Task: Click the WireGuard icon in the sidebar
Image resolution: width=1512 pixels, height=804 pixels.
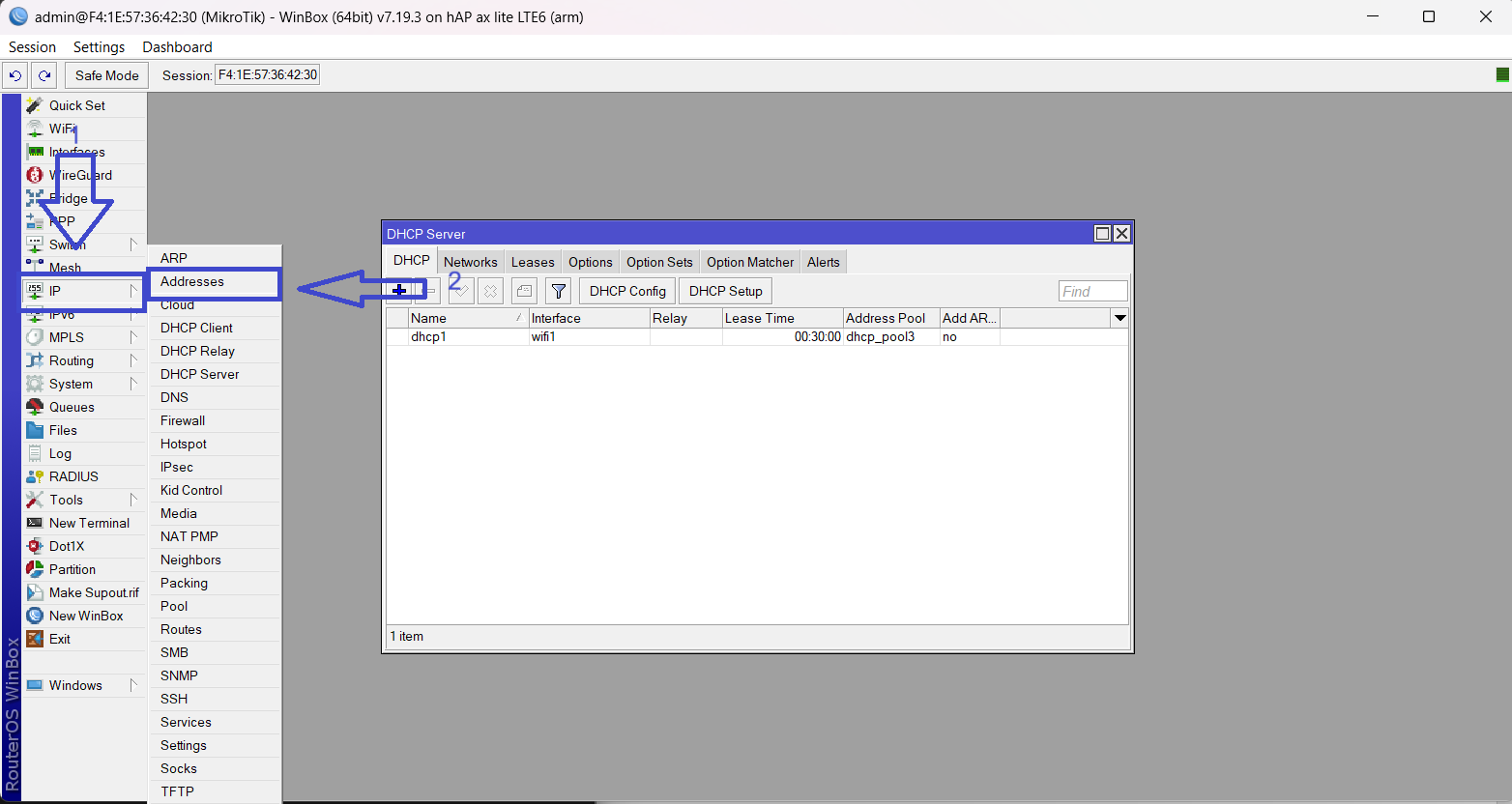Action: pos(35,175)
